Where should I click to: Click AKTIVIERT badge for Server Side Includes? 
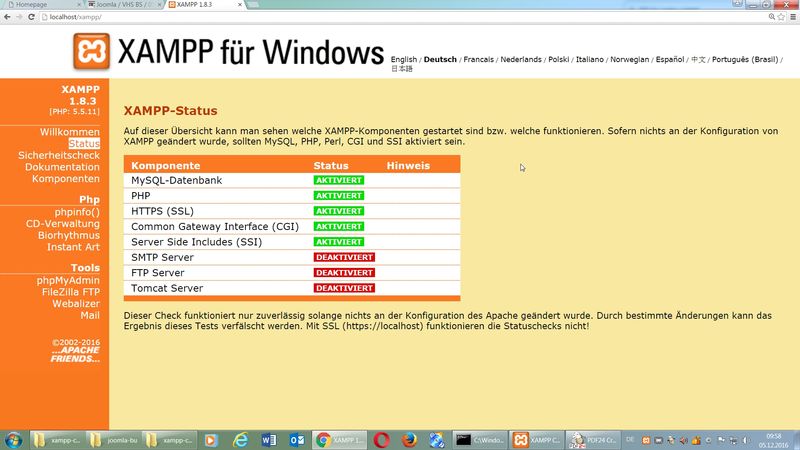click(x=339, y=242)
